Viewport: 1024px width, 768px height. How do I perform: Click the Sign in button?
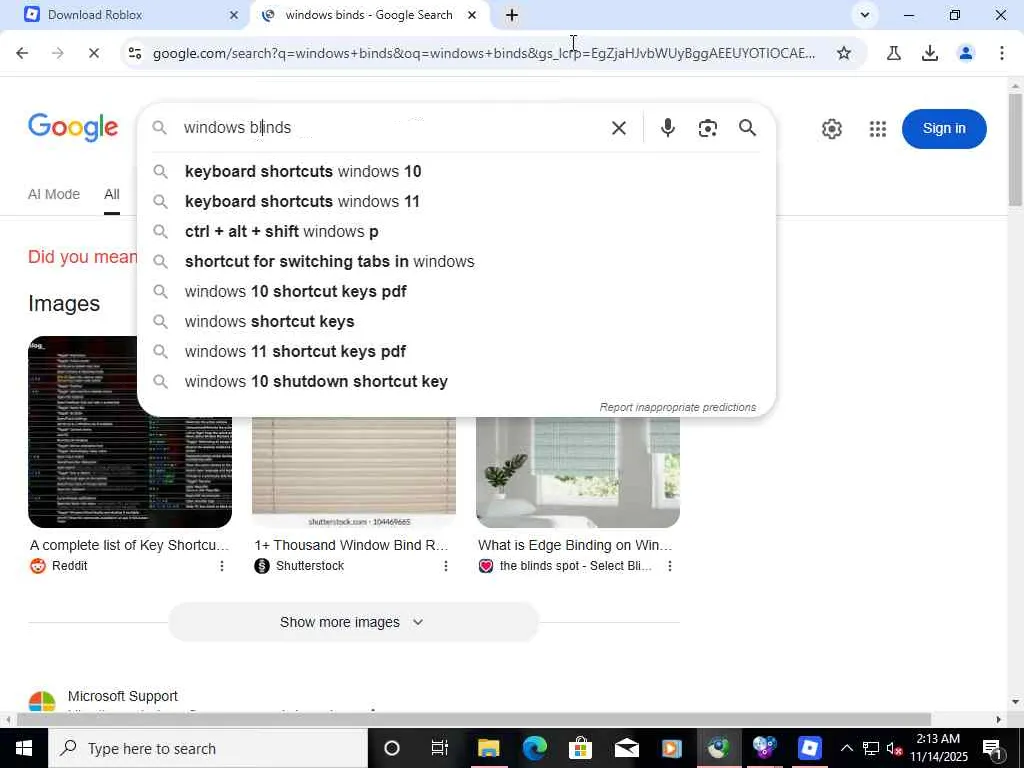(x=944, y=129)
